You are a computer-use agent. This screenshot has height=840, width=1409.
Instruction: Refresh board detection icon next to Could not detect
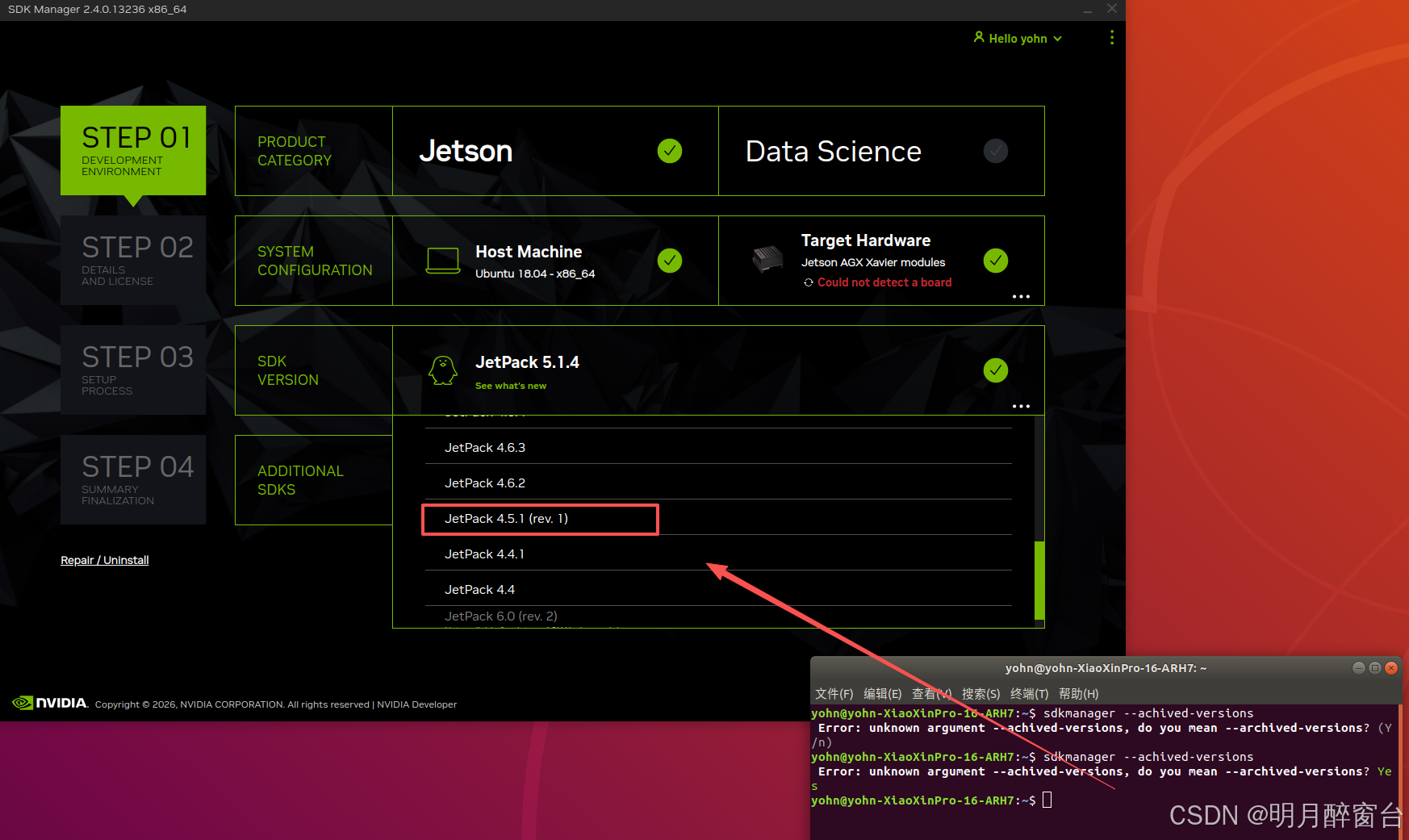[x=808, y=282]
